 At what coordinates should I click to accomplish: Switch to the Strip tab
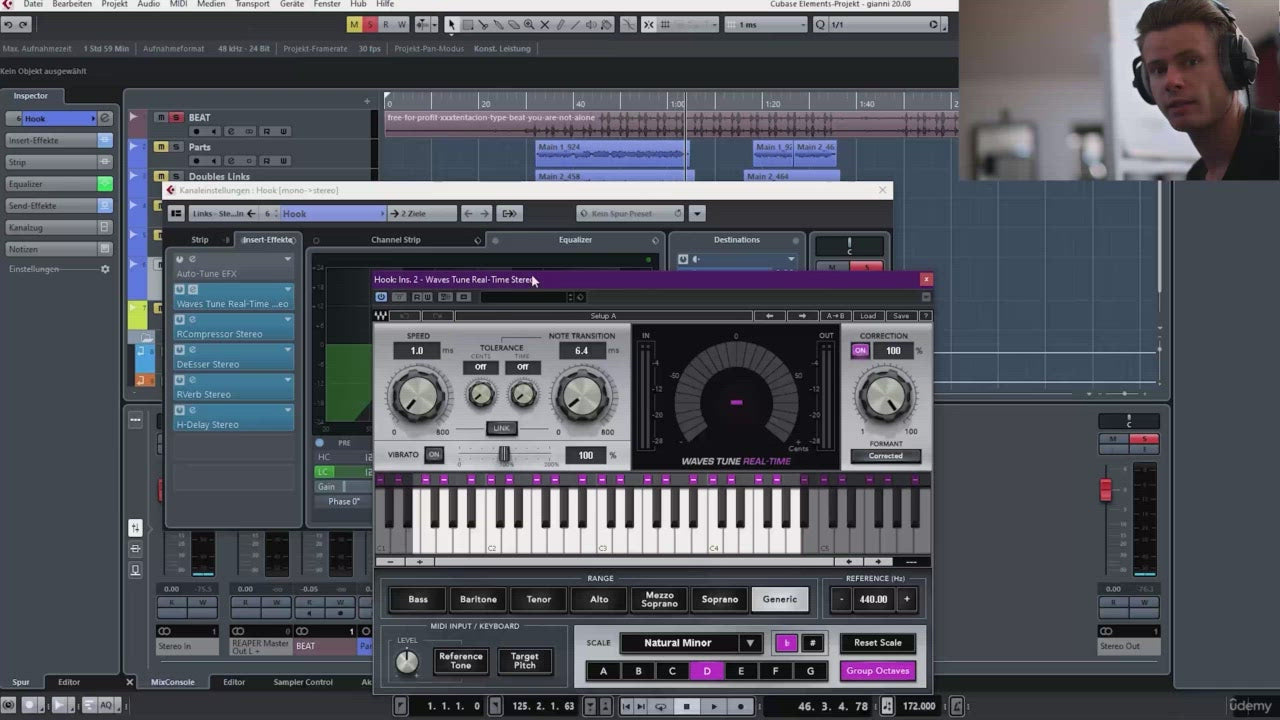(200, 240)
